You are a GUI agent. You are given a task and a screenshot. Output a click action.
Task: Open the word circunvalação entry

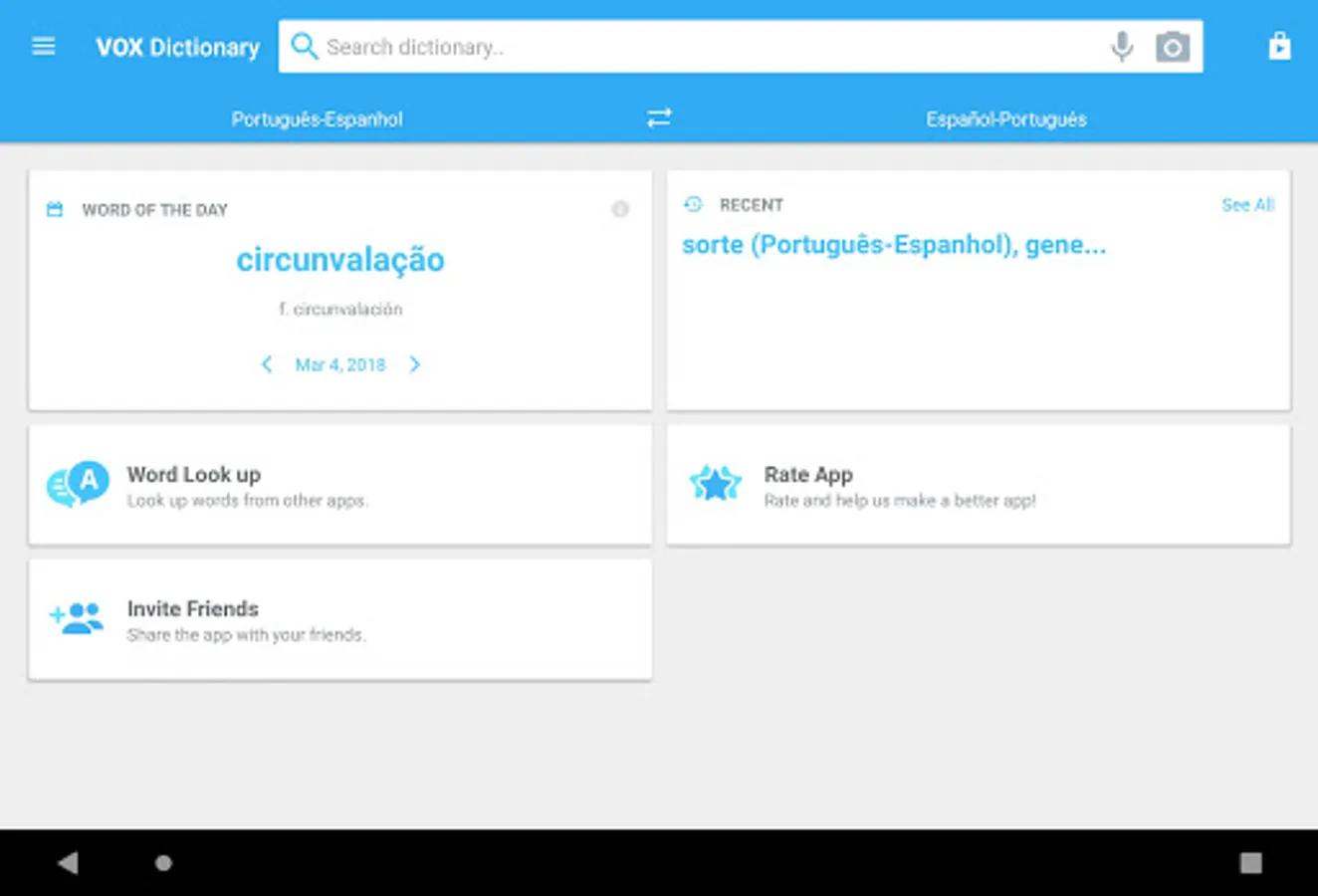(340, 260)
